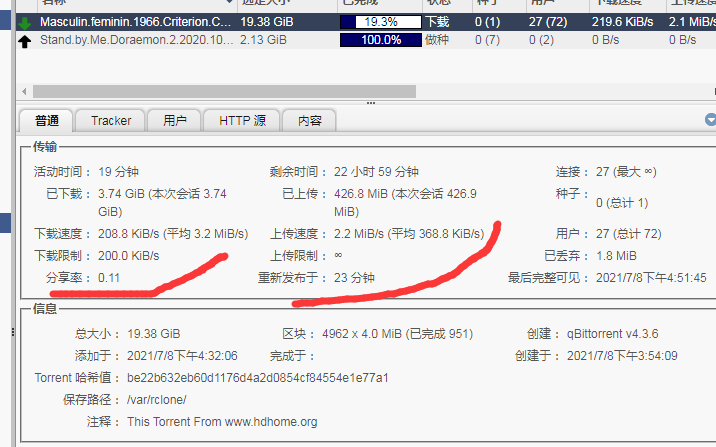Click the 100.0% progress bar
716x447 pixels.
click(x=380, y=40)
